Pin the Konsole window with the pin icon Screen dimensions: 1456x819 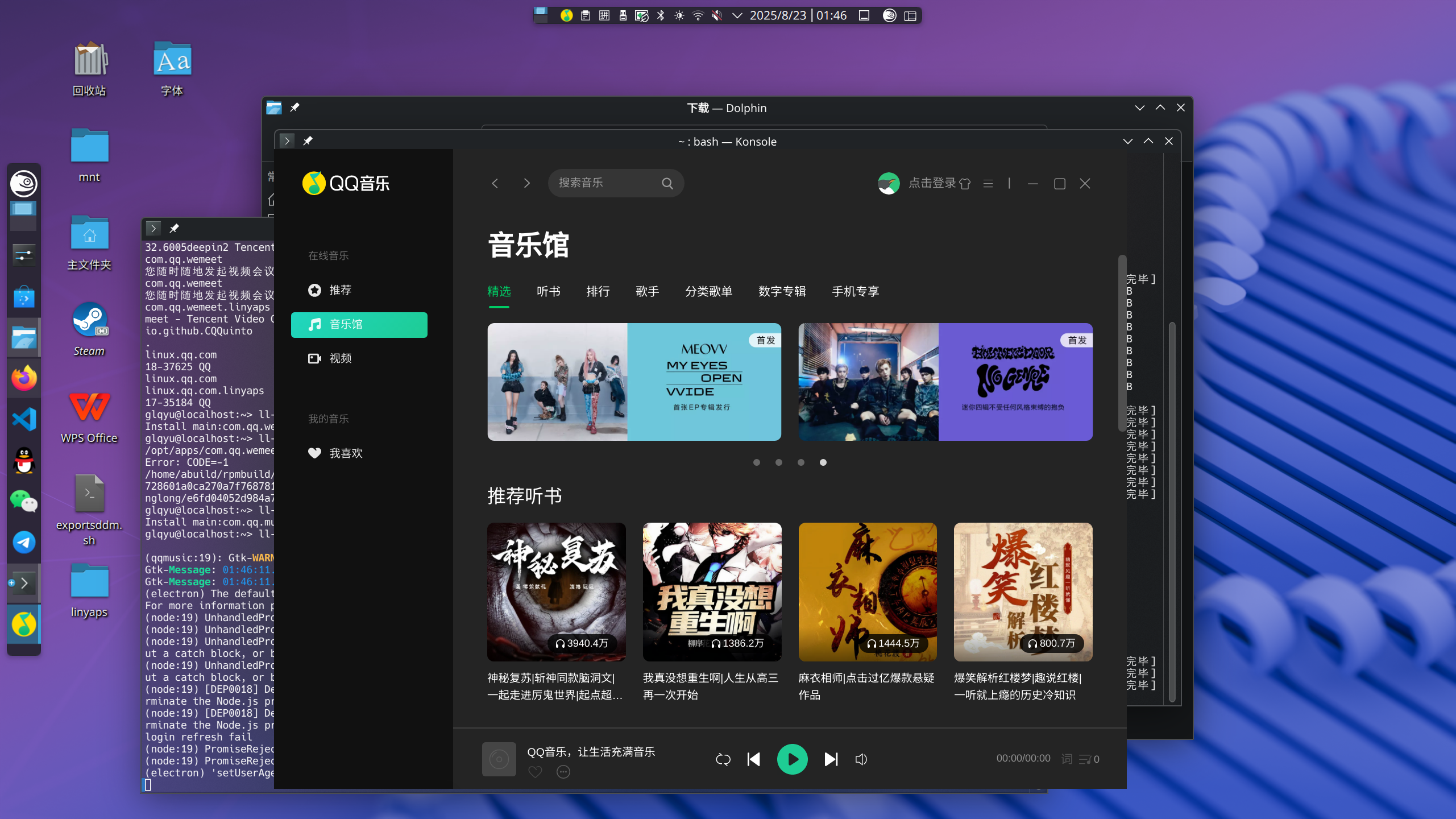coord(309,140)
